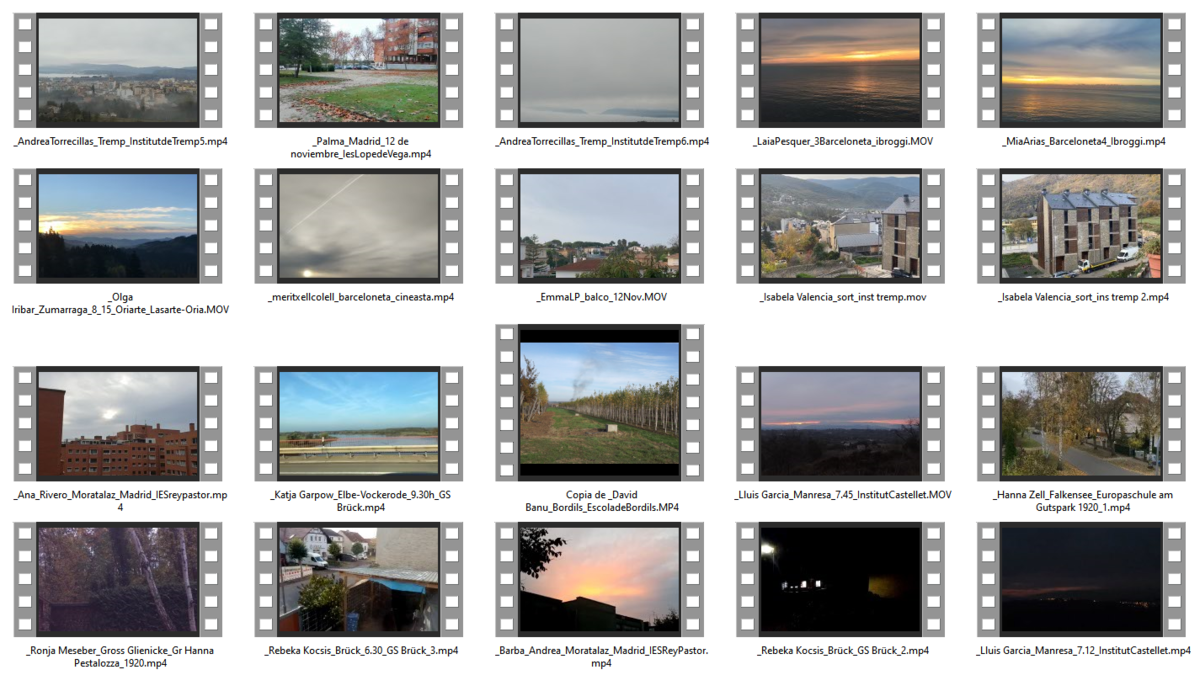This screenshot has height=675, width=1200.
Task: Select the EmmaLP balco 12Nov video
Action: 599,226
